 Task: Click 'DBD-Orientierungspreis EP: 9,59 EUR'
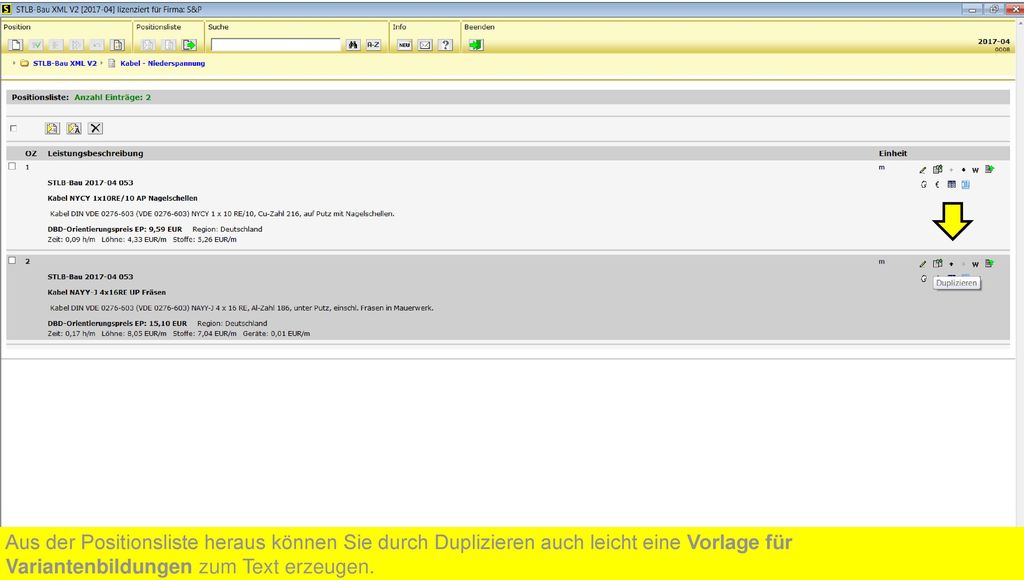click(115, 229)
